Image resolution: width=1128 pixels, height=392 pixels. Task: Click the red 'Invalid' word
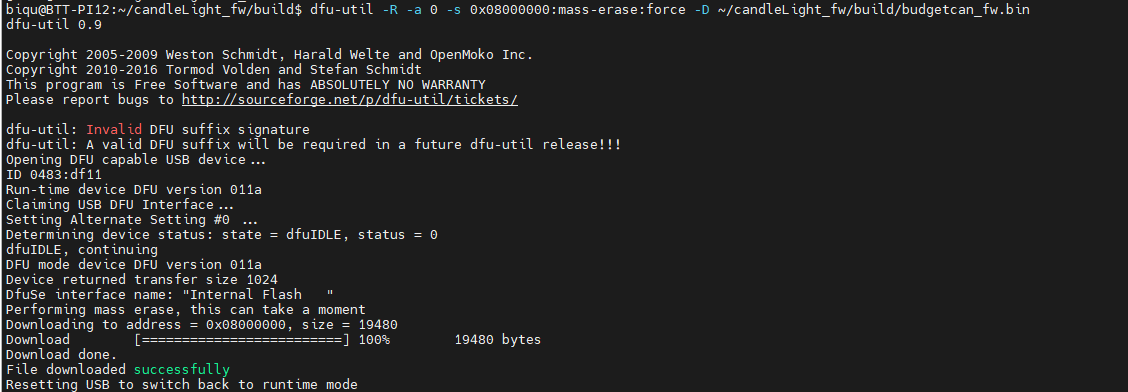pyautogui.click(x=114, y=129)
